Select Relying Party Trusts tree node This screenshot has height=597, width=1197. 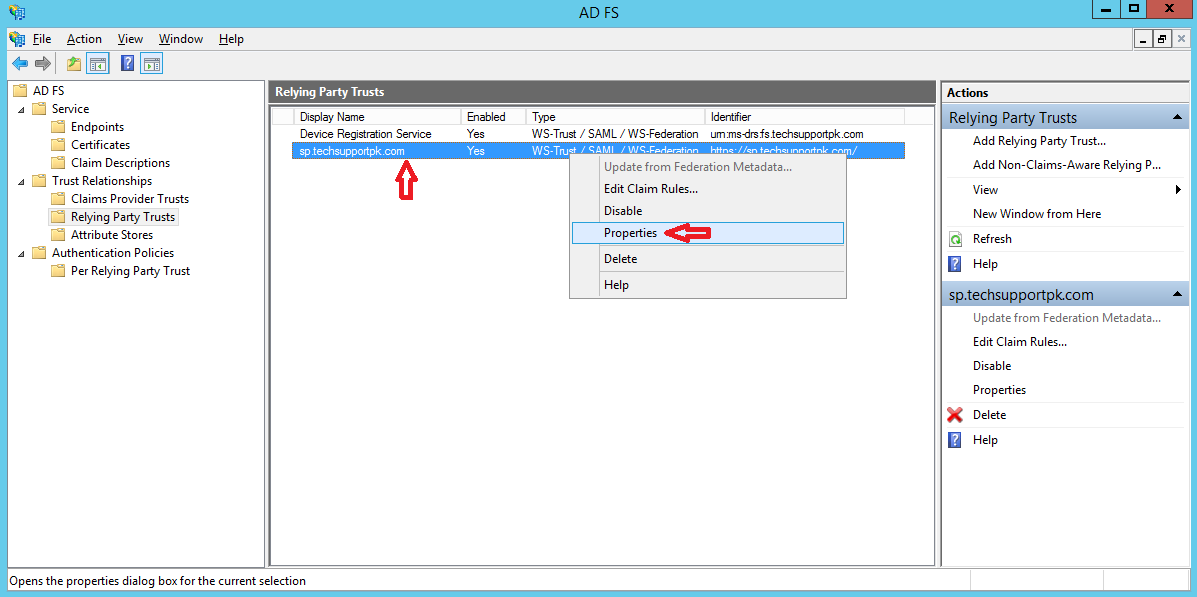123,217
